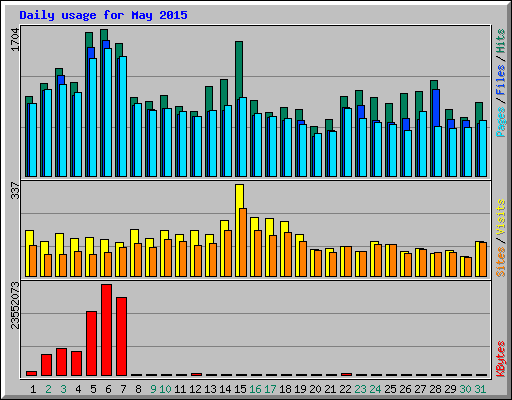Click the cyan pages bar for day 6
512x400 pixels.
click(108, 112)
